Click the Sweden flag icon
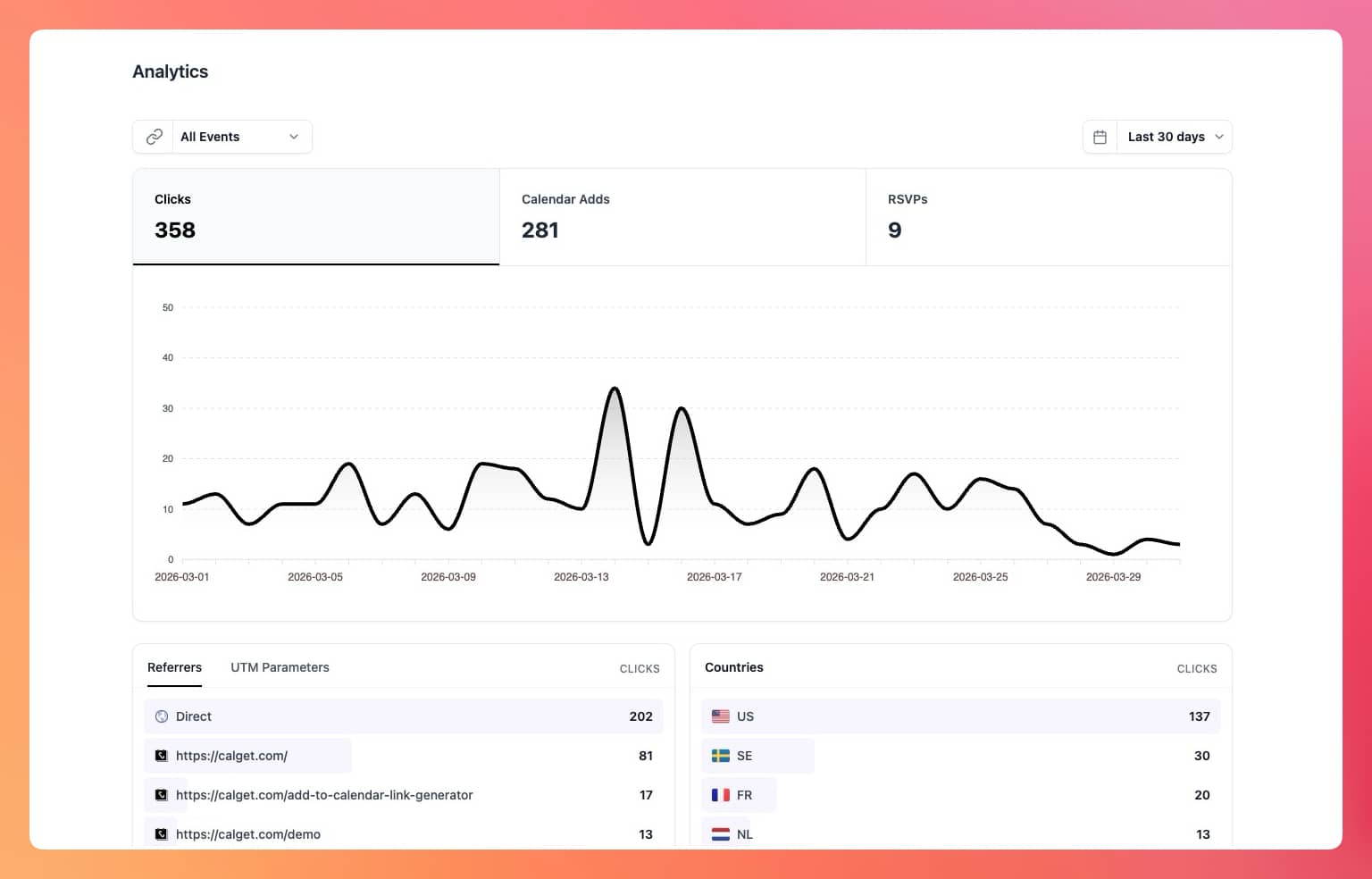Image resolution: width=1372 pixels, height=879 pixels. (x=721, y=756)
